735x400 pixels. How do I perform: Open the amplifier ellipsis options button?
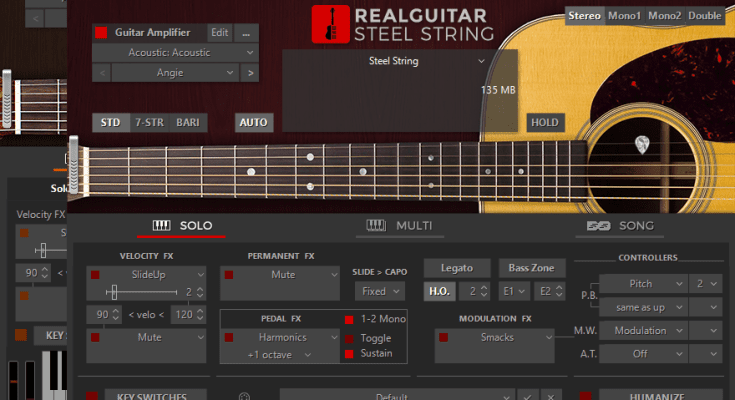246,33
